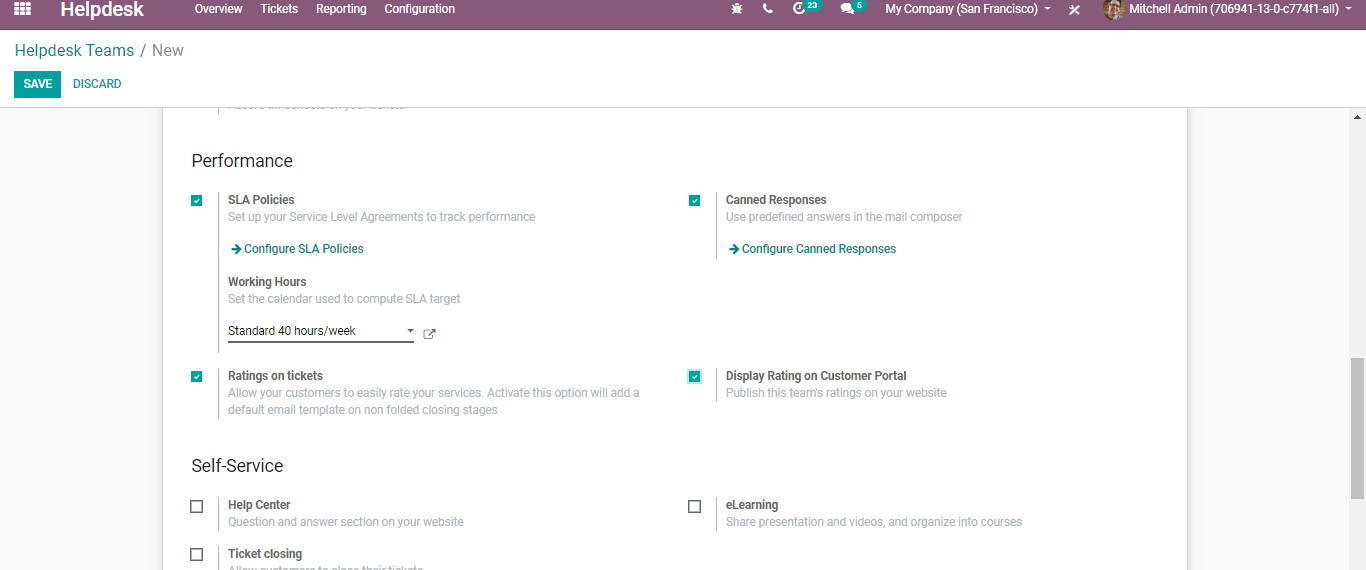
Task: Open the conversations chat icon
Action: coord(848,9)
